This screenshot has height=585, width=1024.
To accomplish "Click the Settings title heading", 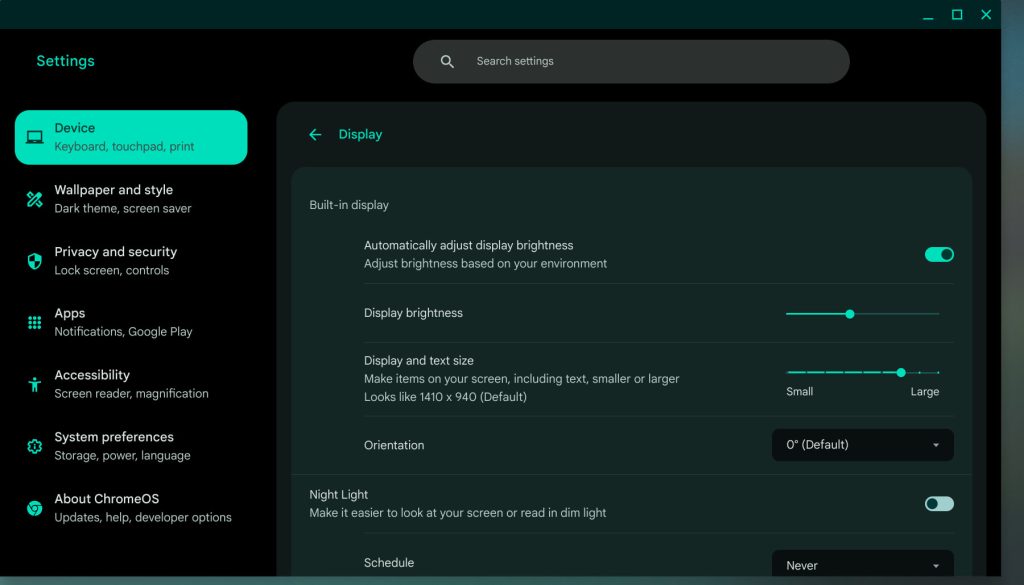I will tap(65, 61).
